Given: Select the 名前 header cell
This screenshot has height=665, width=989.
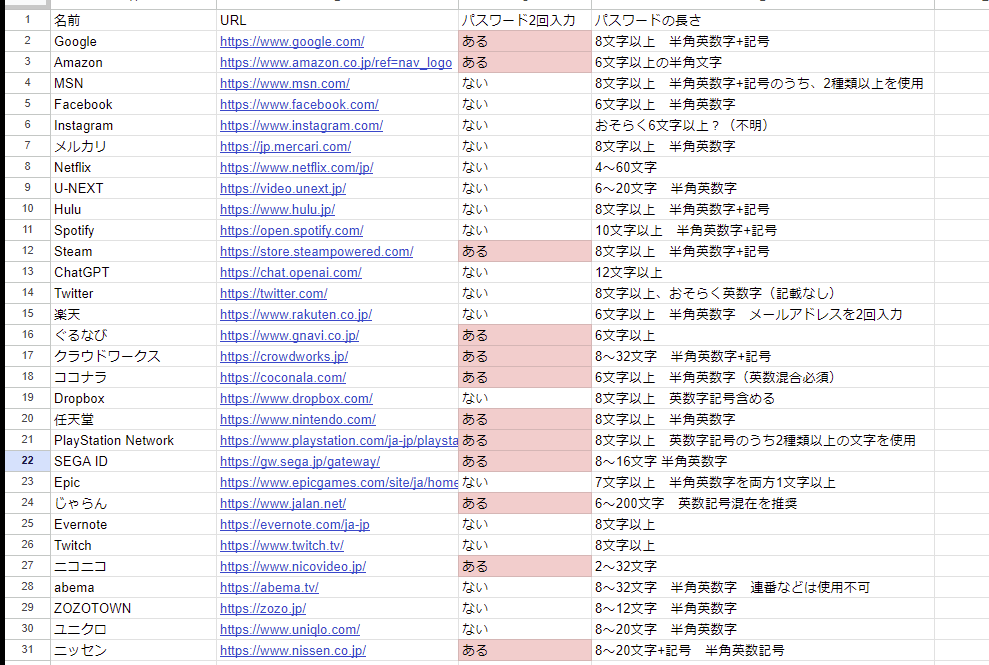Looking at the screenshot, I should (x=133, y=20).
